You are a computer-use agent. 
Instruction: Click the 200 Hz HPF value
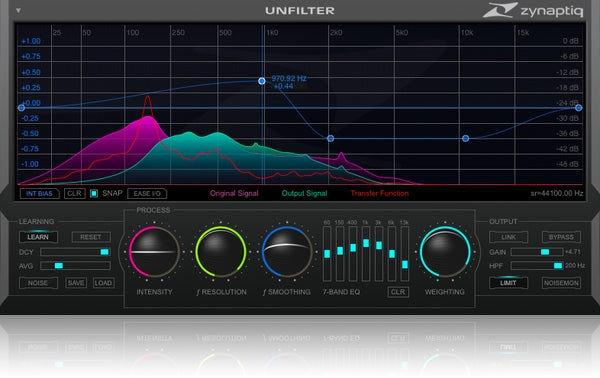pos(575,266)
